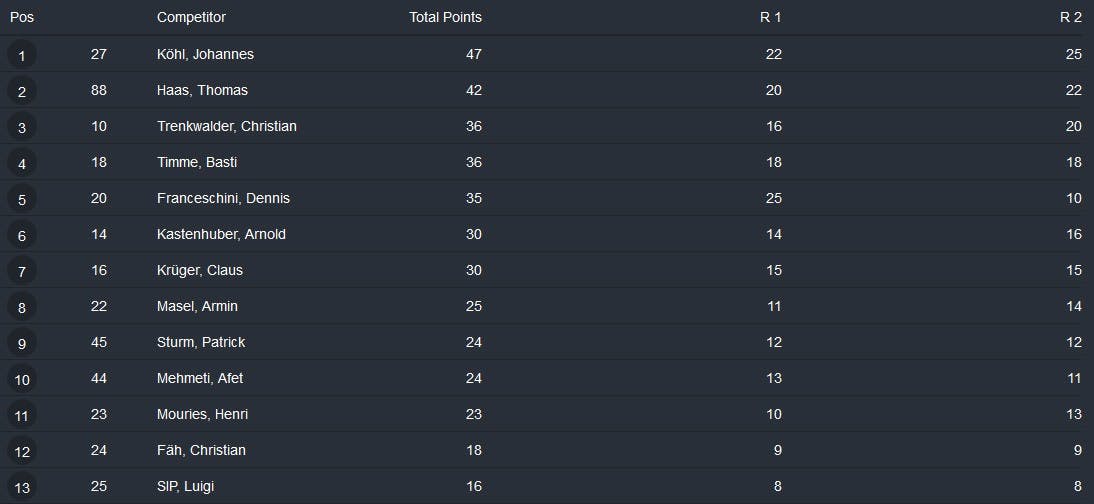Open Trenkwalder, Christian's entry

coord(227,126)
